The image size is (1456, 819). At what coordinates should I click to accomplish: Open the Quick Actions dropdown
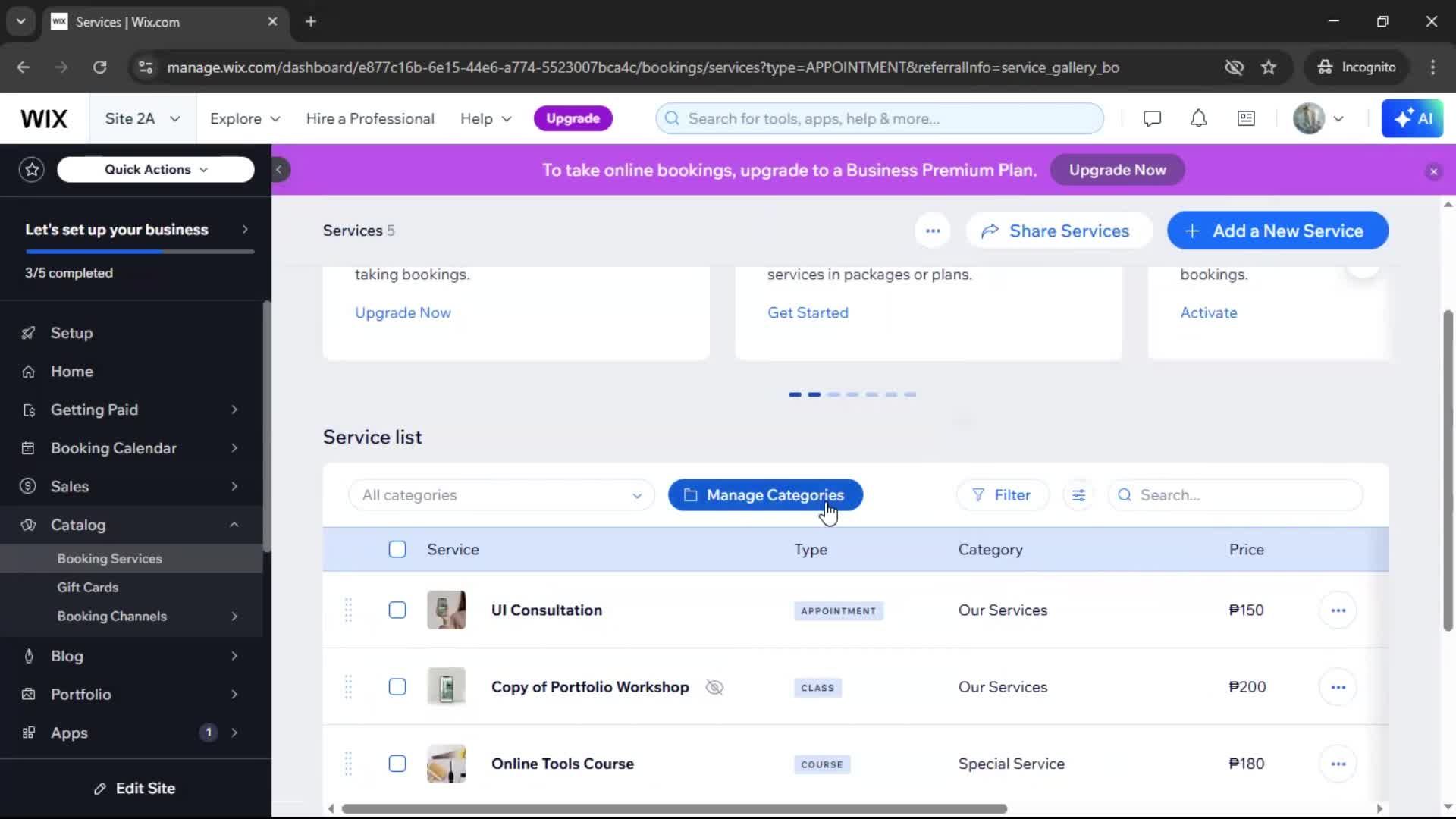(155, 170)
